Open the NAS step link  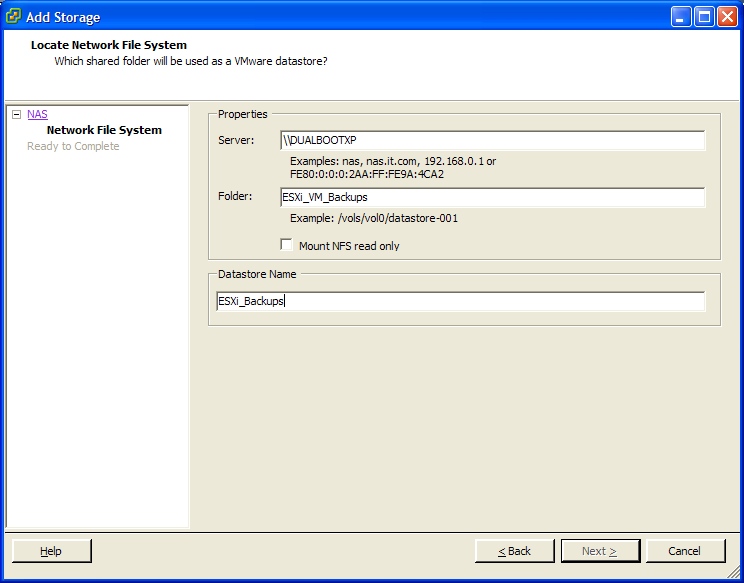point(37,114)
